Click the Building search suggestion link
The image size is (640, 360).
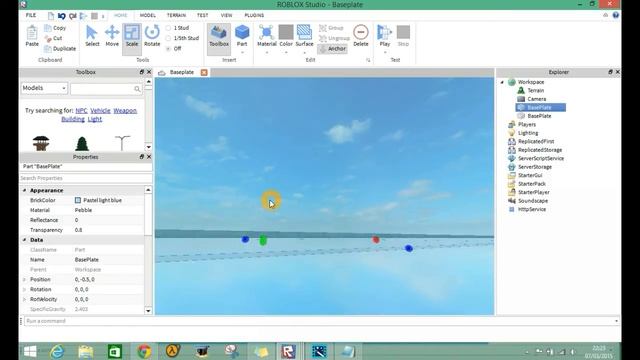[x=73, y=119]
